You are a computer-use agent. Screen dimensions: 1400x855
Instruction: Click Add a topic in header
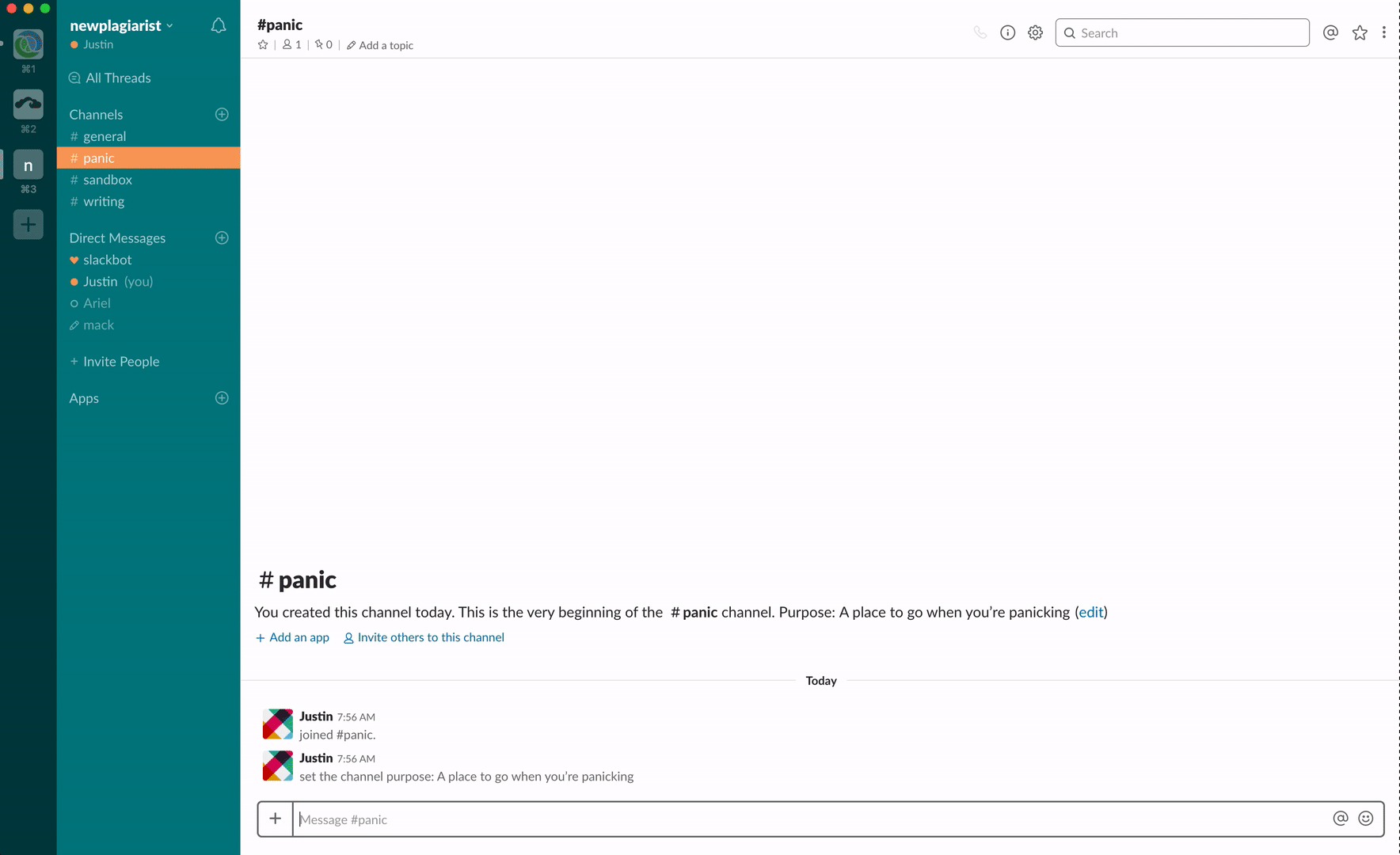click(380, 45)
